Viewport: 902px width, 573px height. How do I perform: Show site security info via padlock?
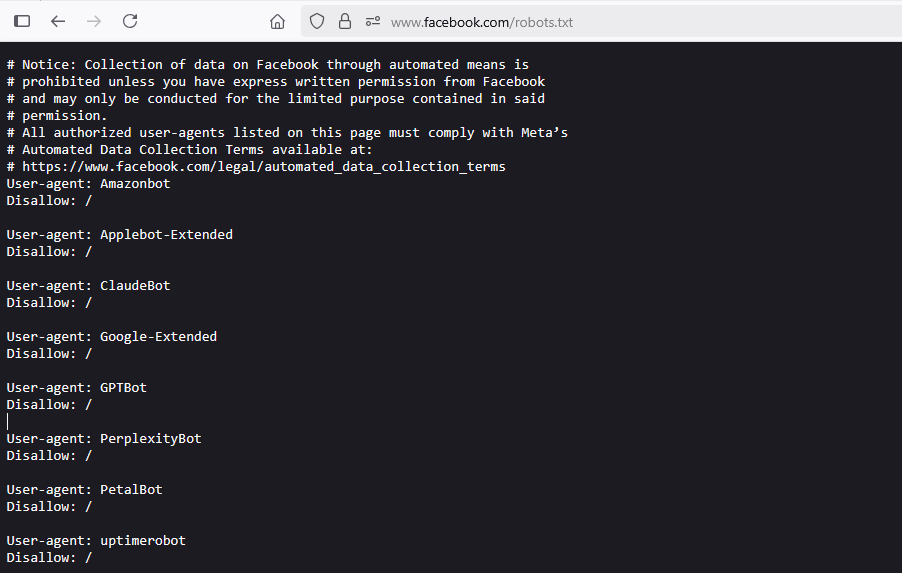(x=345, y=21)
